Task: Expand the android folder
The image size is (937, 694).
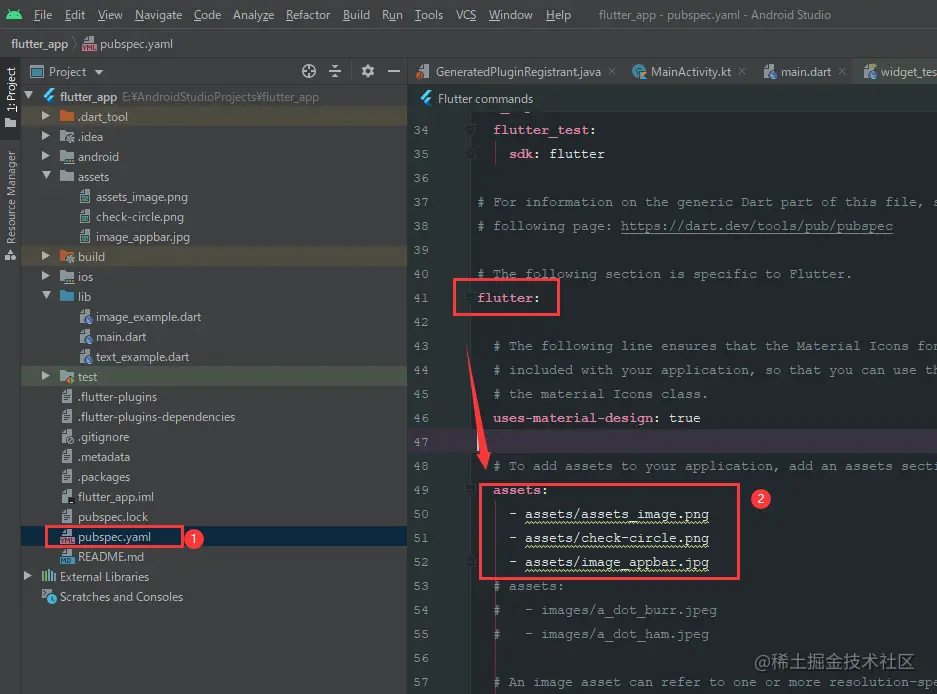Action: 45,155
